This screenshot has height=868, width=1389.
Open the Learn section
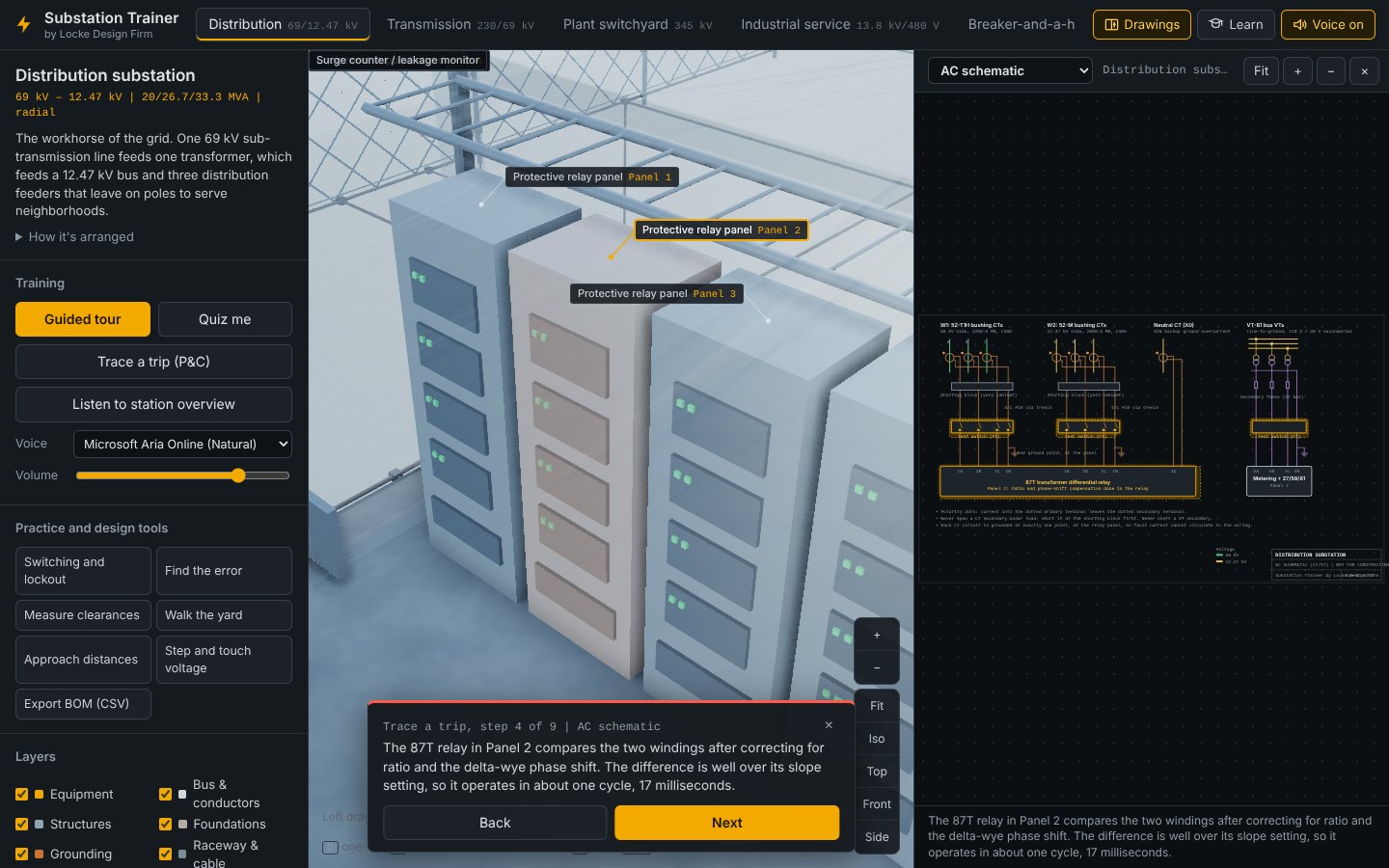tap(1236, 25)
